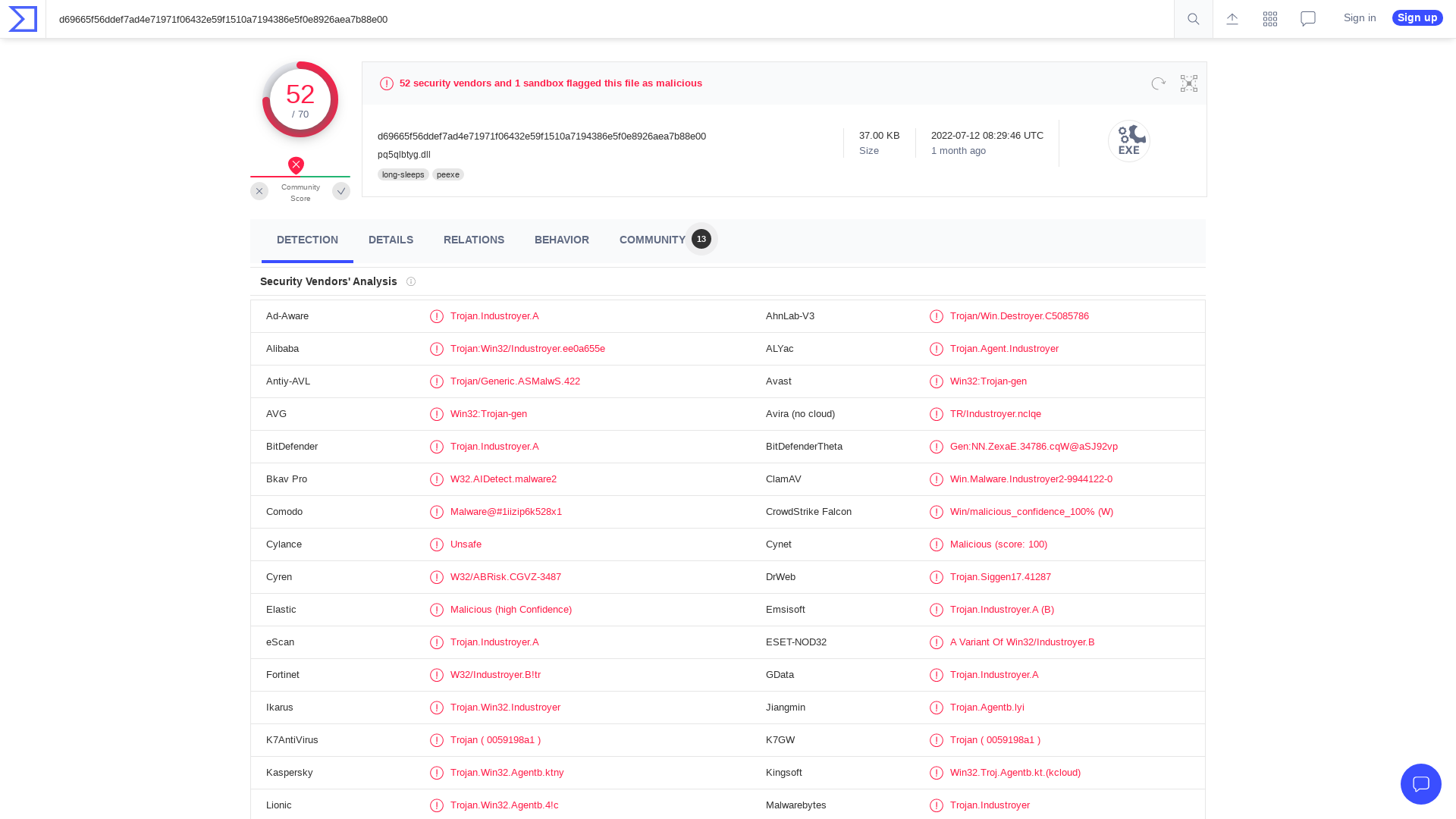Click the warning icon for DrWeb
1456x819 pixels.
pyautogui.click(x=937, y=577)
